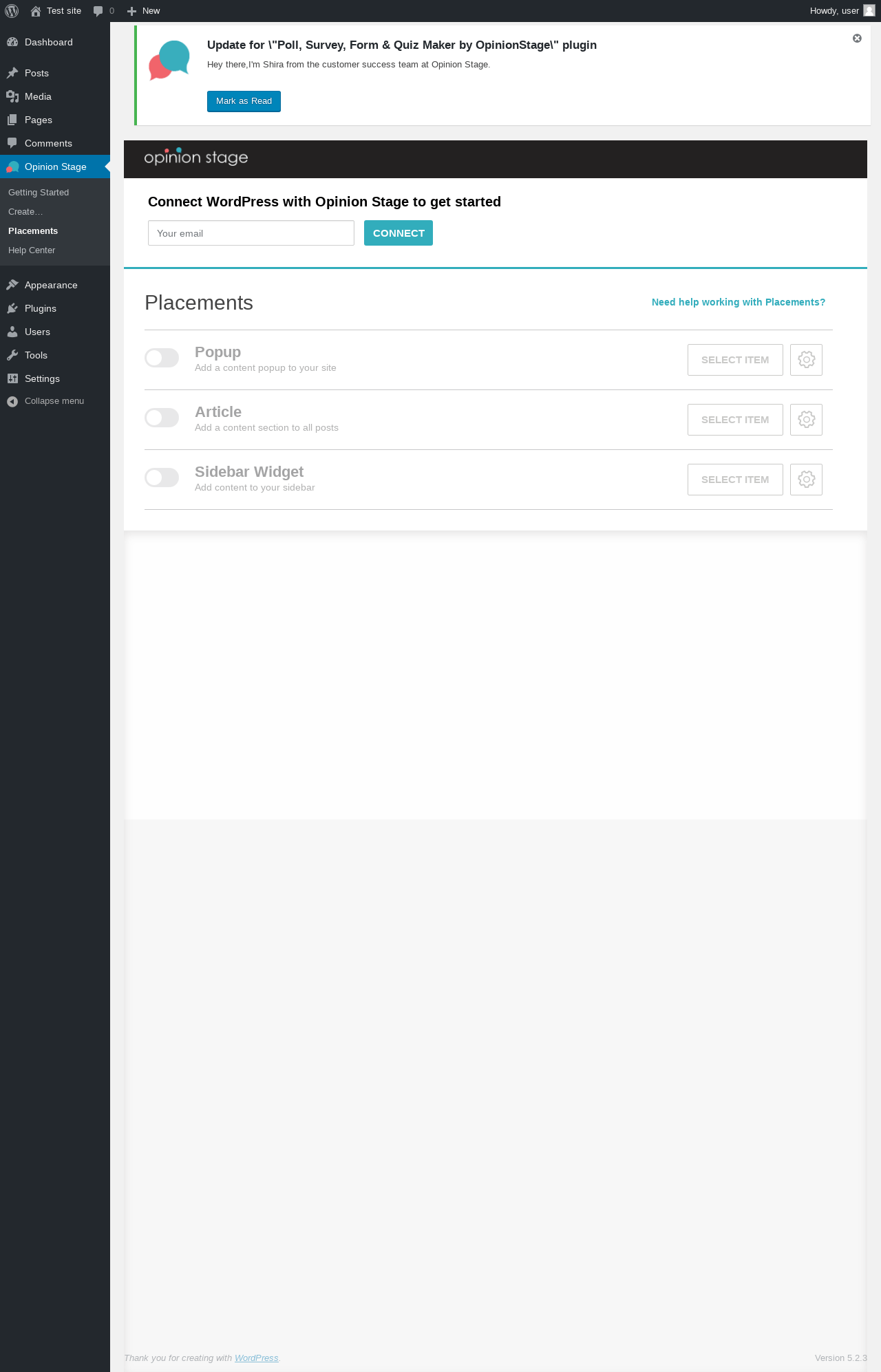881x1372 pixels.
Task: Click Test site name in admin bar
Action: tap(64, 11)
